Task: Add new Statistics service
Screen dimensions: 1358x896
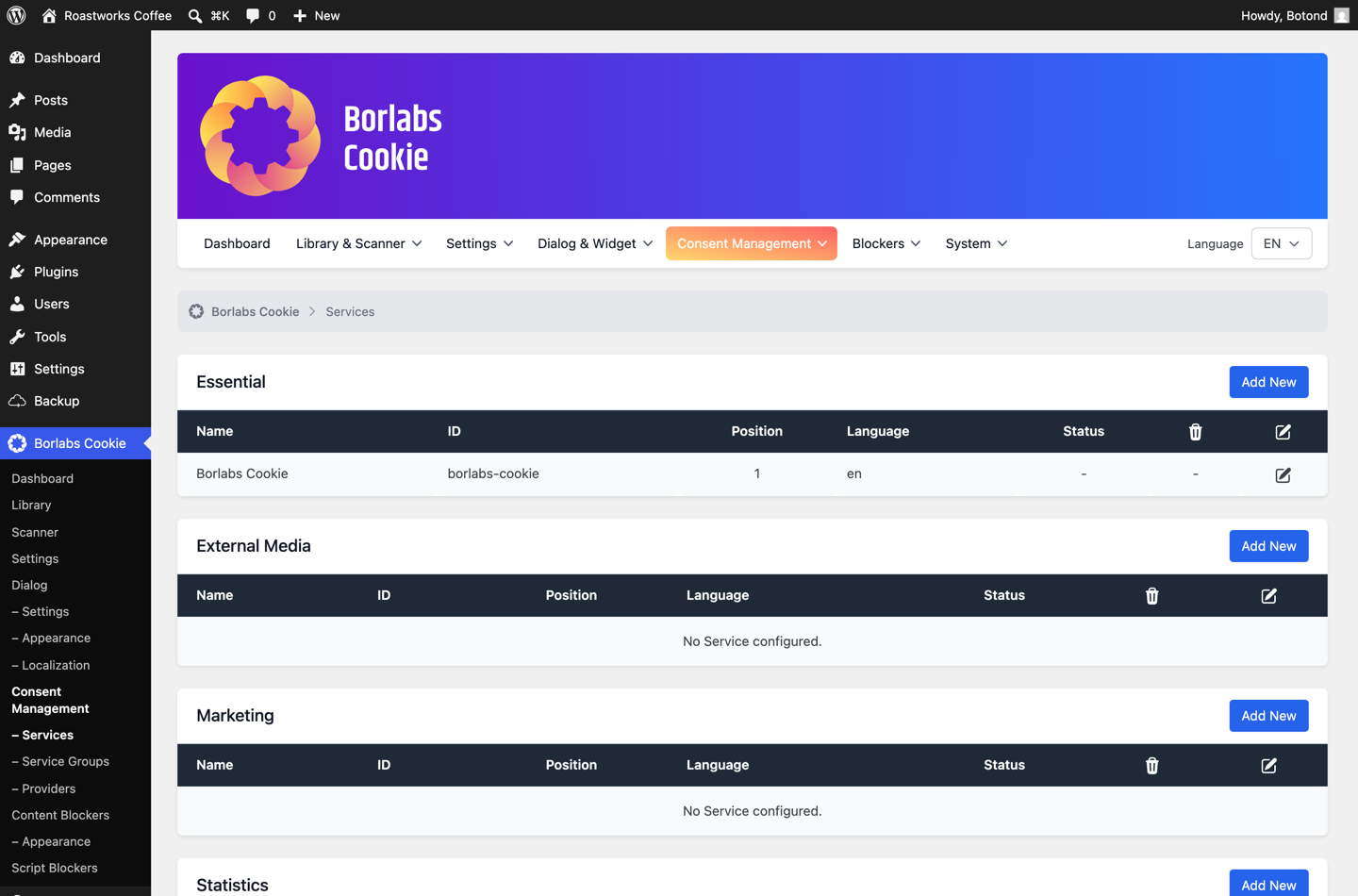Action: pyautogui.click(x=1268, y=884)
